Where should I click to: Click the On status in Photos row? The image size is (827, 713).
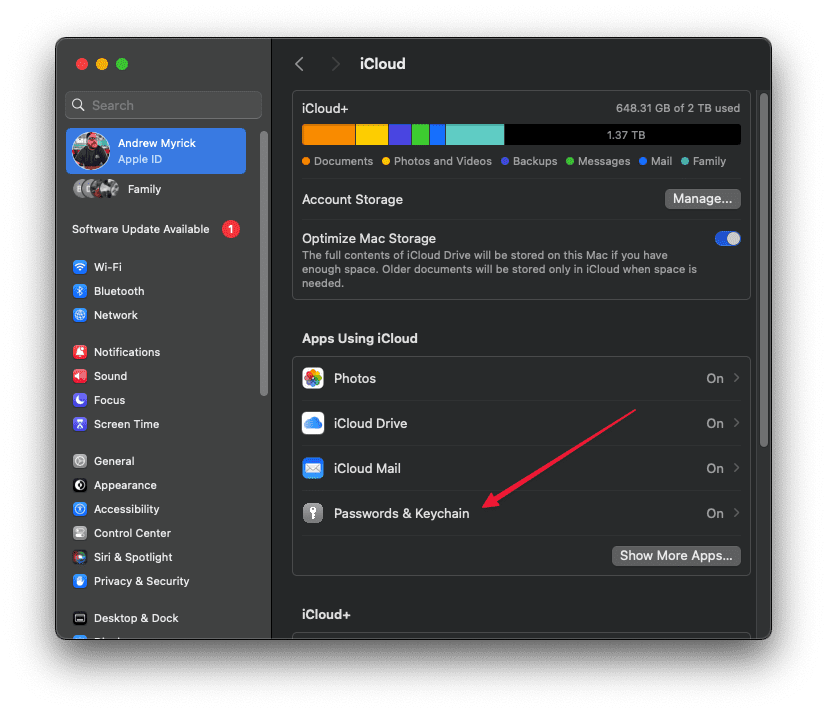(x=715, y=379)
